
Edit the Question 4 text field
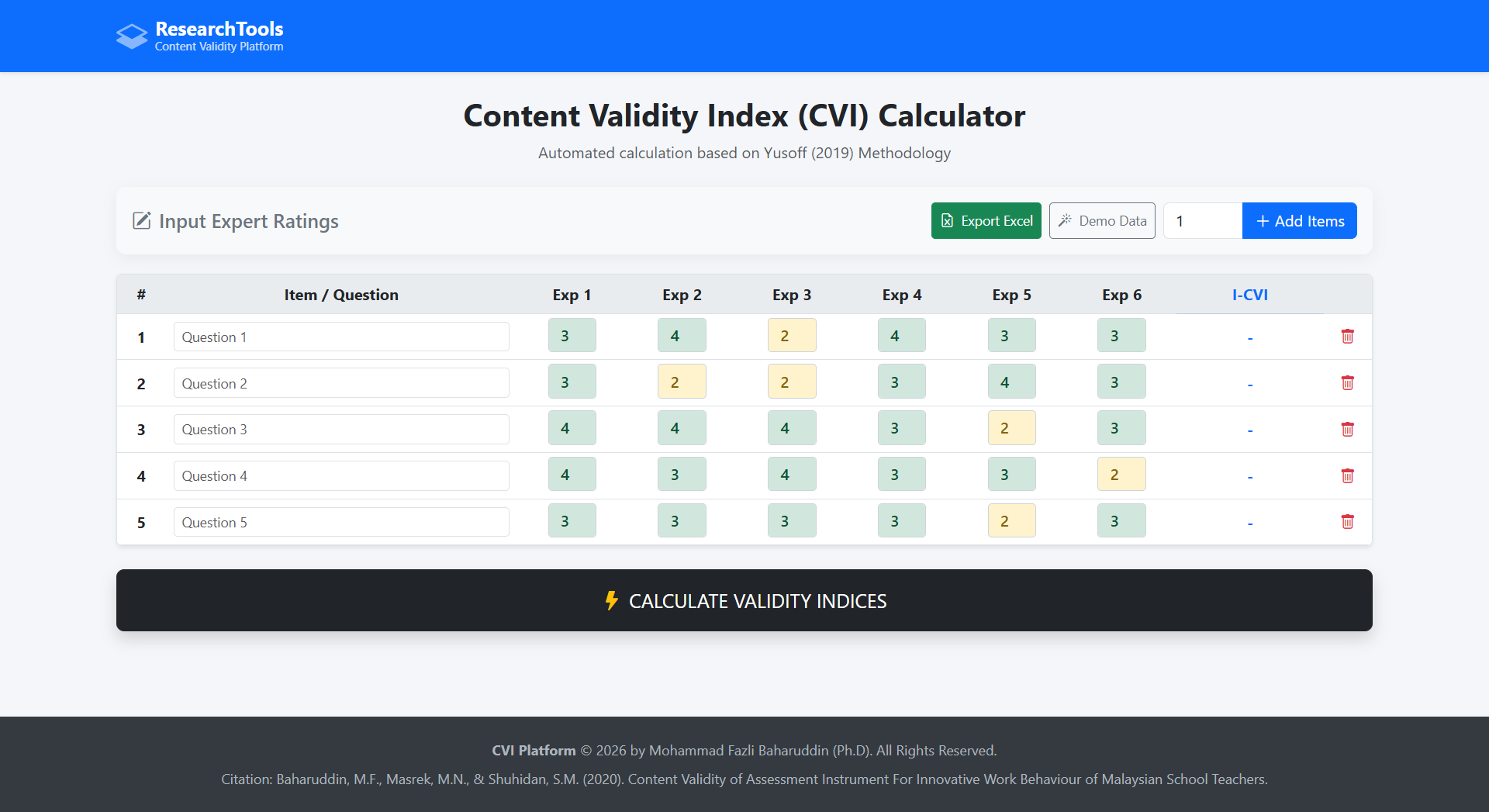tap(341, 476)
